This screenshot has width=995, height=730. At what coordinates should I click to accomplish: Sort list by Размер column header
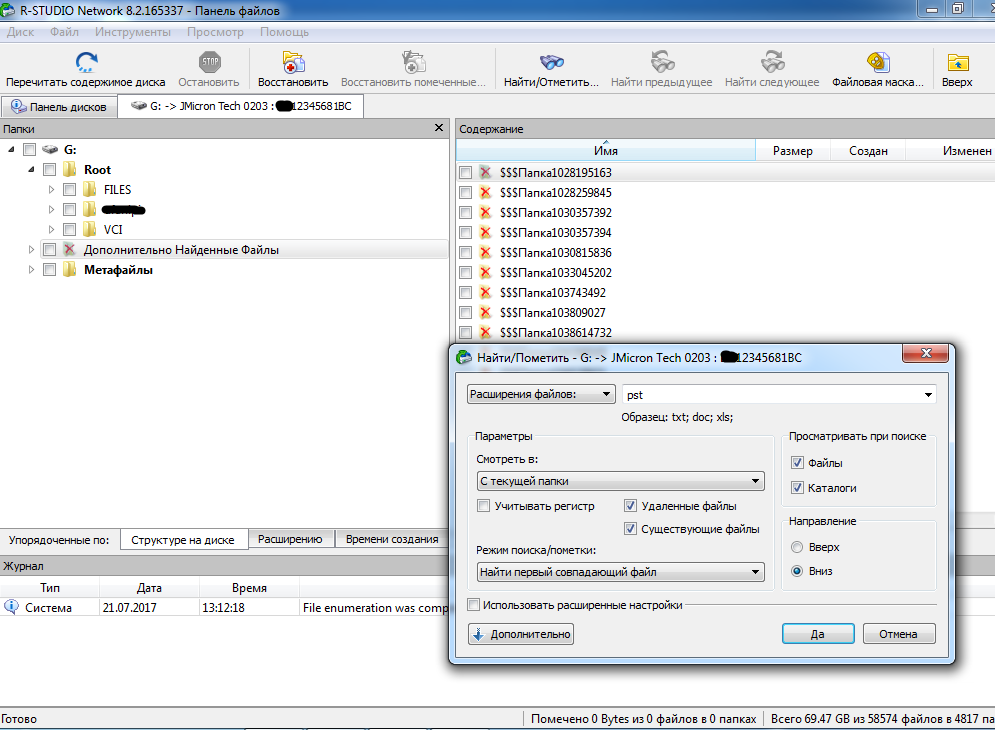pyautogui.click(x=793, y=150)
